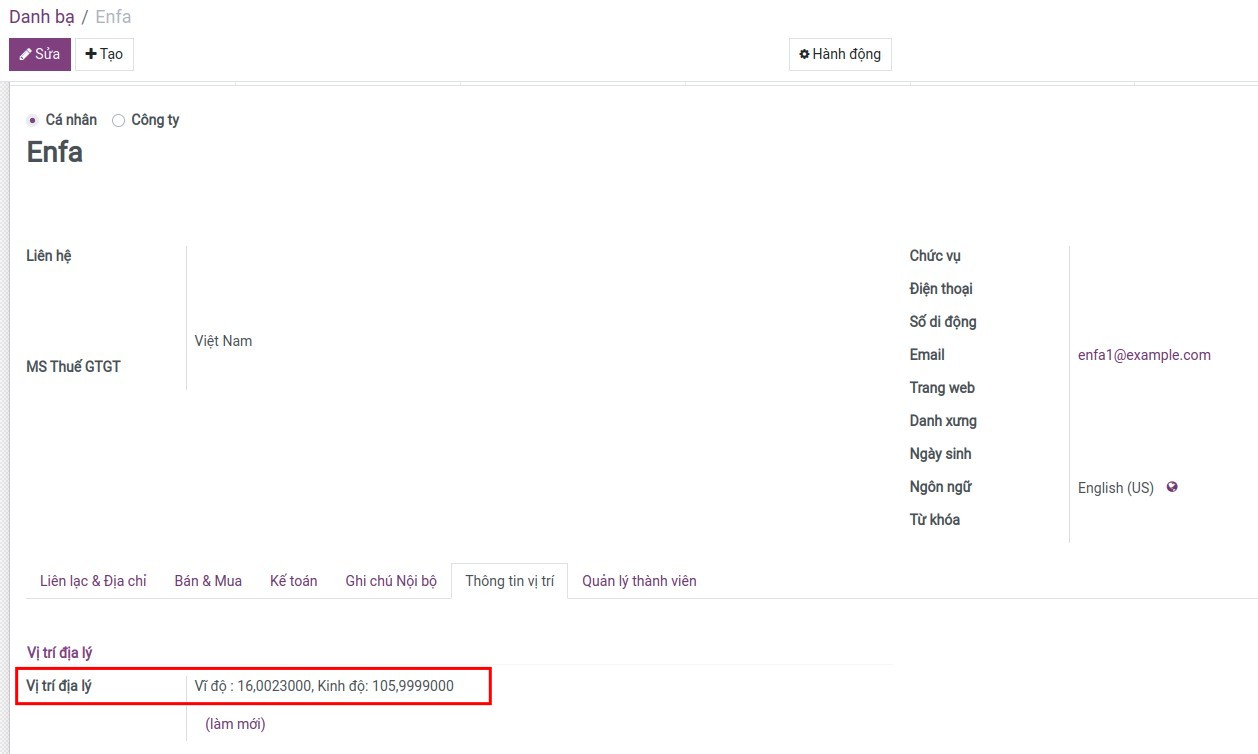Click the Enfa contact name heading
Screen dimensions: 1258x754
click(x=54, y=152)
